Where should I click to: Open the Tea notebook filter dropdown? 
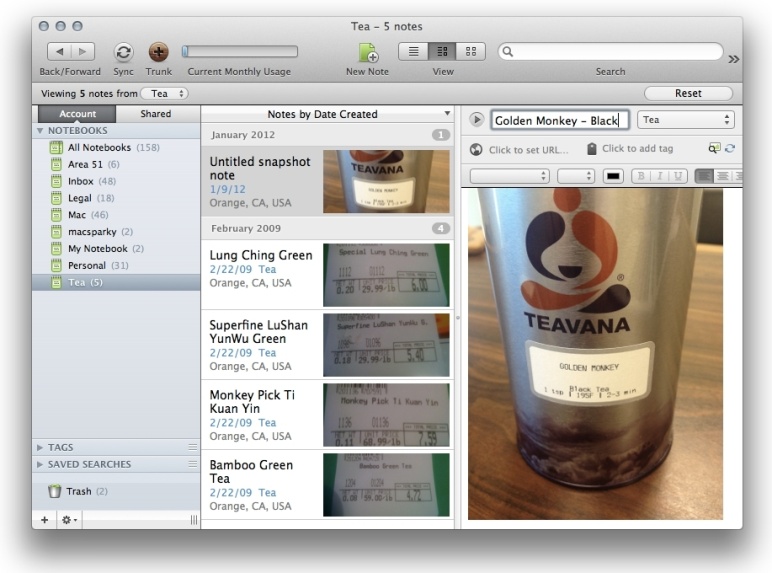tap(164, 94)
